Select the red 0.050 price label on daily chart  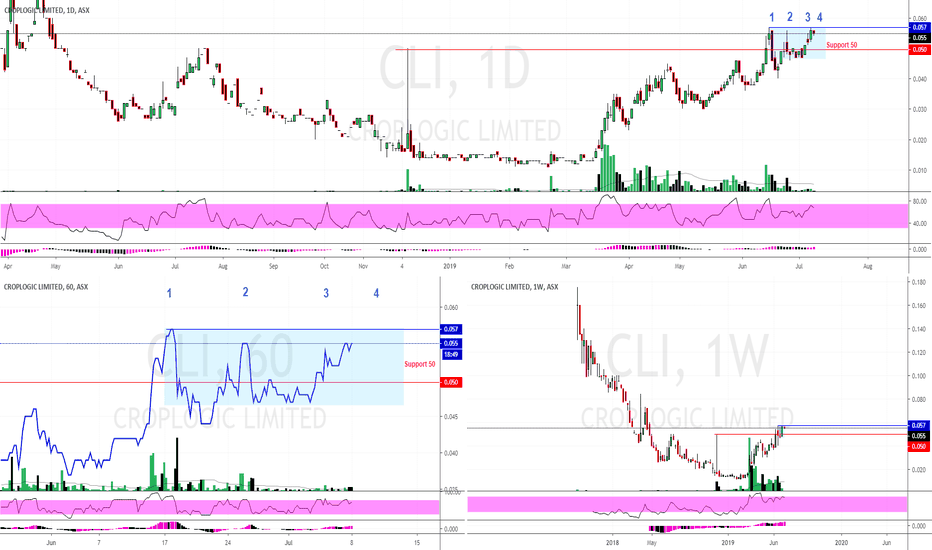tap(920, 49)
